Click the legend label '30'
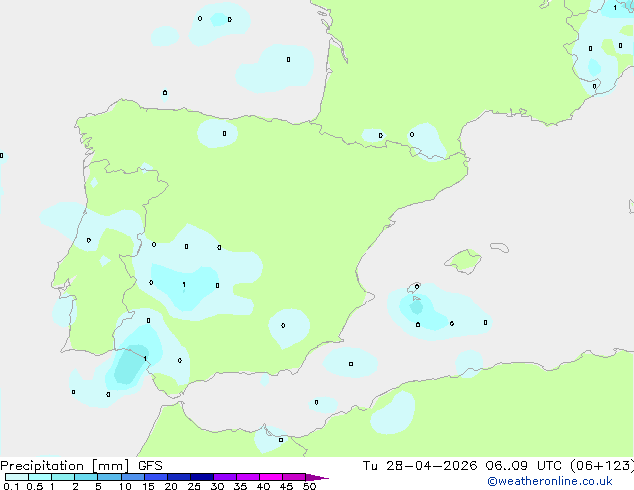 pyautogui.click(x=217, y=486)
